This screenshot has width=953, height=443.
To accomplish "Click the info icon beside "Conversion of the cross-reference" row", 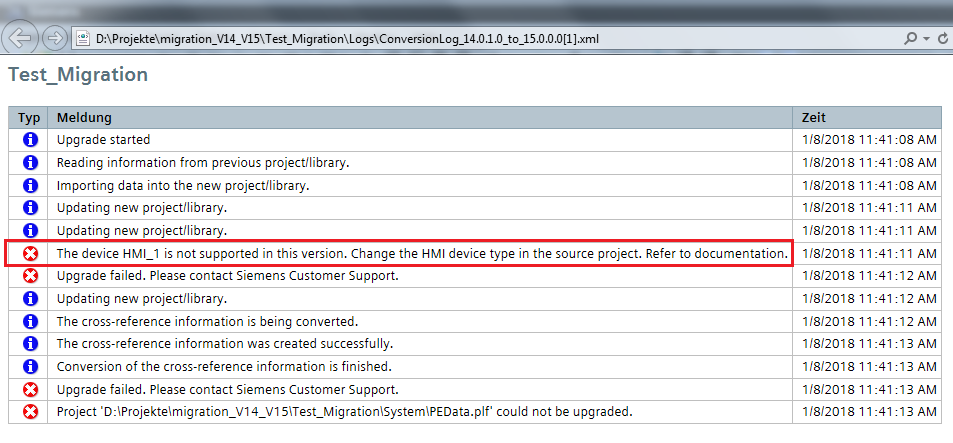I will coord(30,366).
